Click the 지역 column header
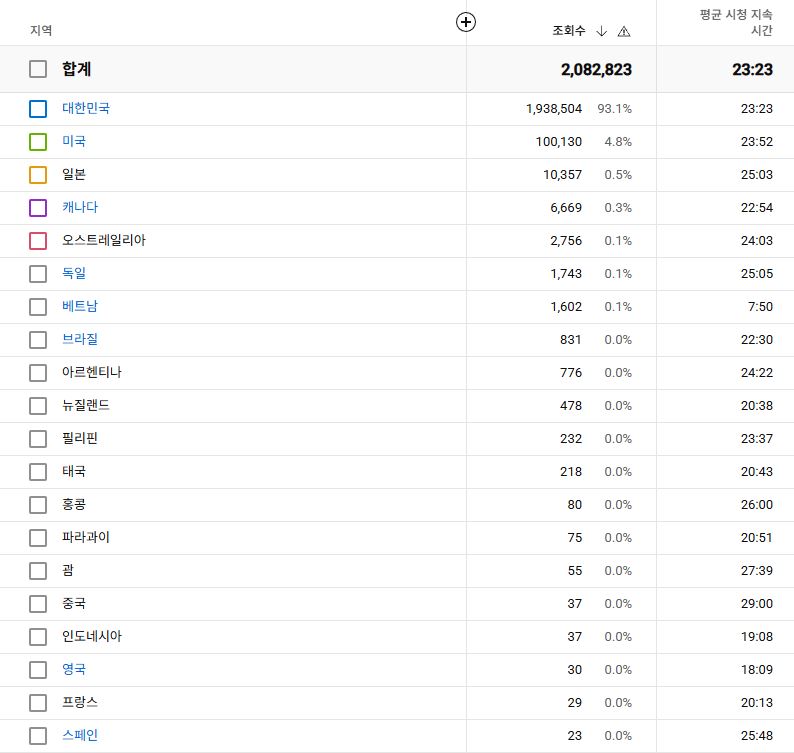 [x=41, y=31]
